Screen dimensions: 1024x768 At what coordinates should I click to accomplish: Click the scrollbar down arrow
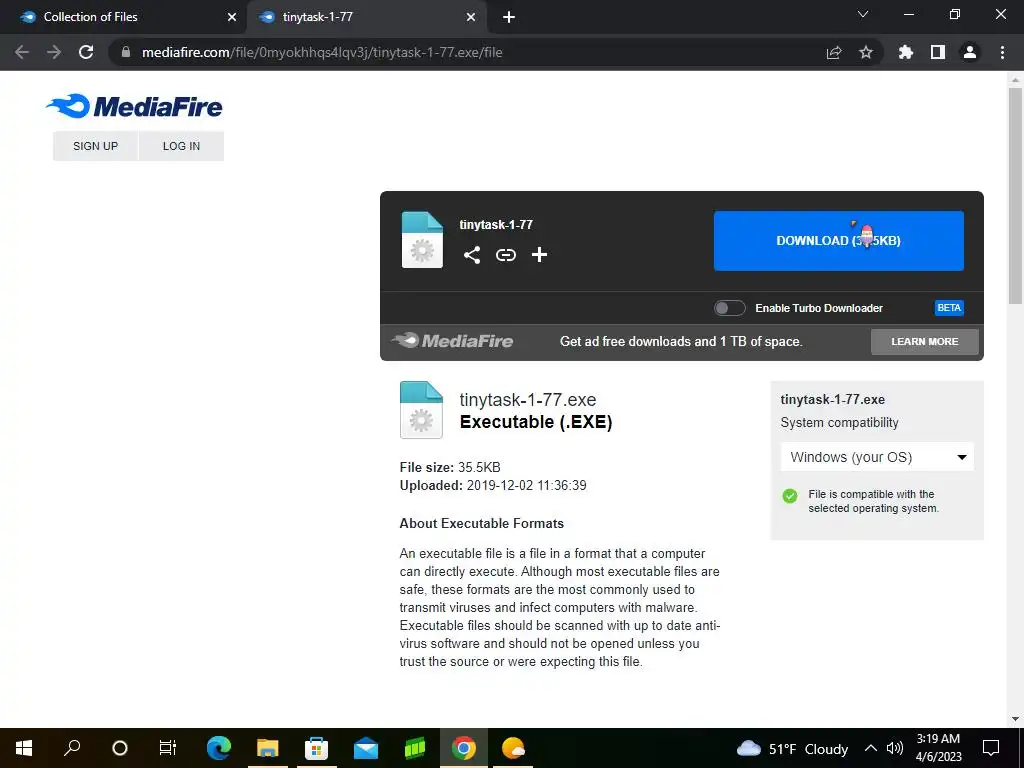1016,719
